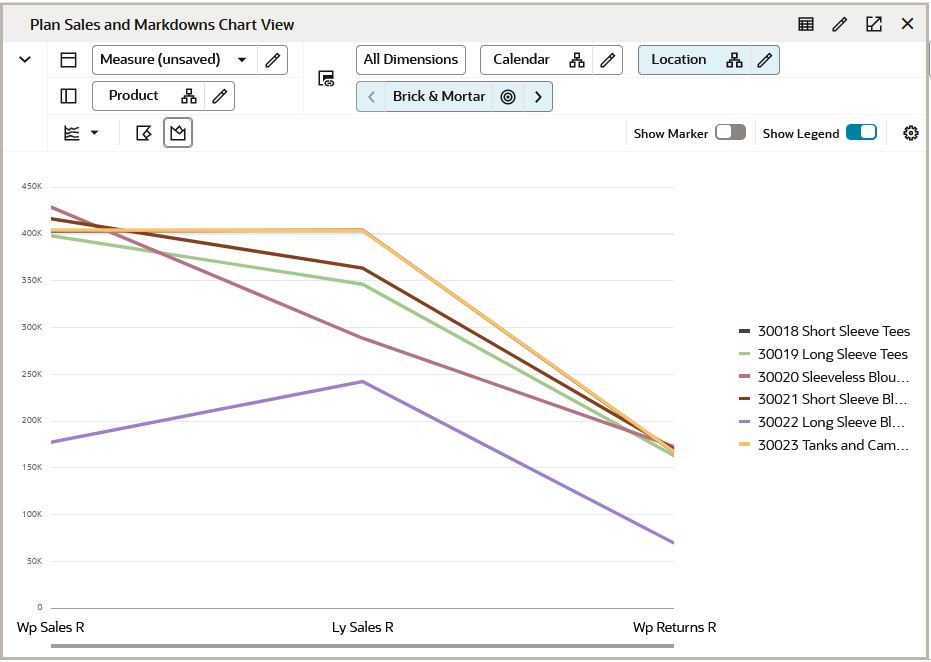Open the Measure (unsaved) dropdown

pos(243,60)
